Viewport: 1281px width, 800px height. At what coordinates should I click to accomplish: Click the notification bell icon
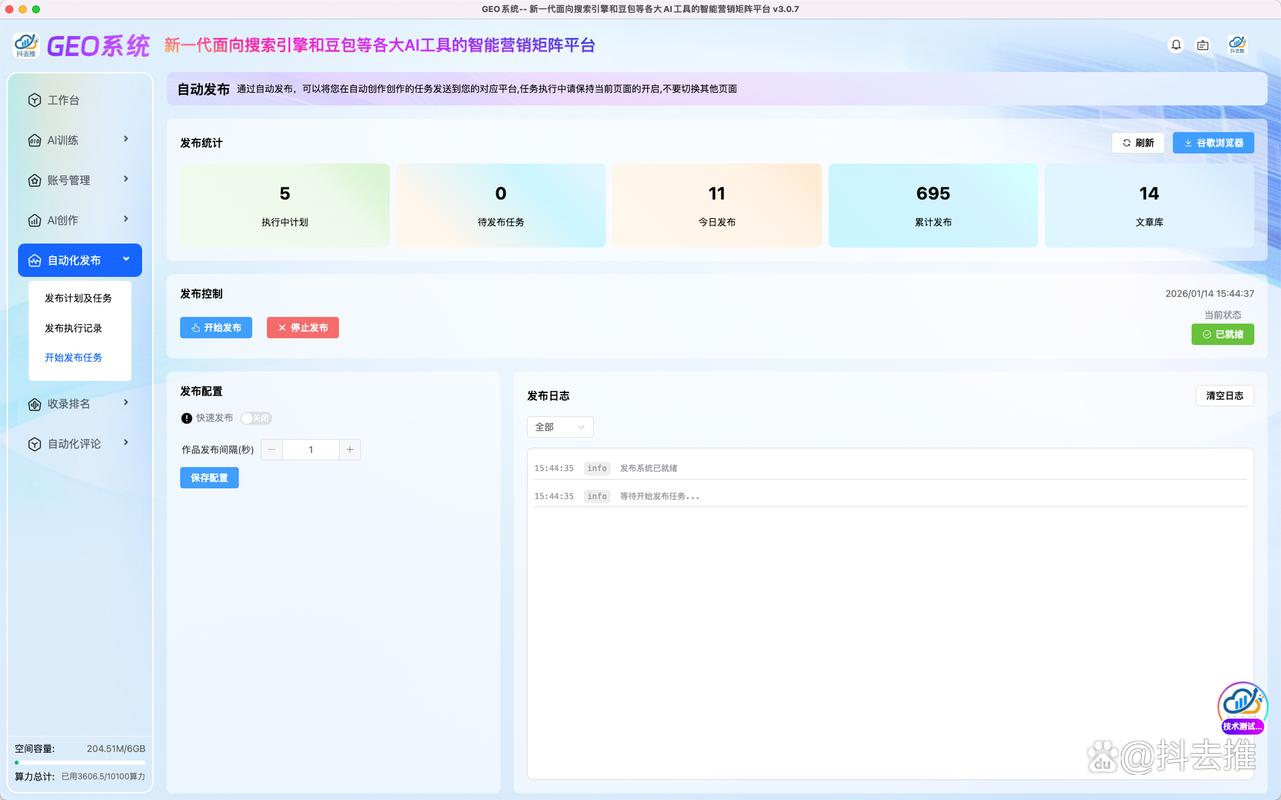click(x=1176, y=45)
